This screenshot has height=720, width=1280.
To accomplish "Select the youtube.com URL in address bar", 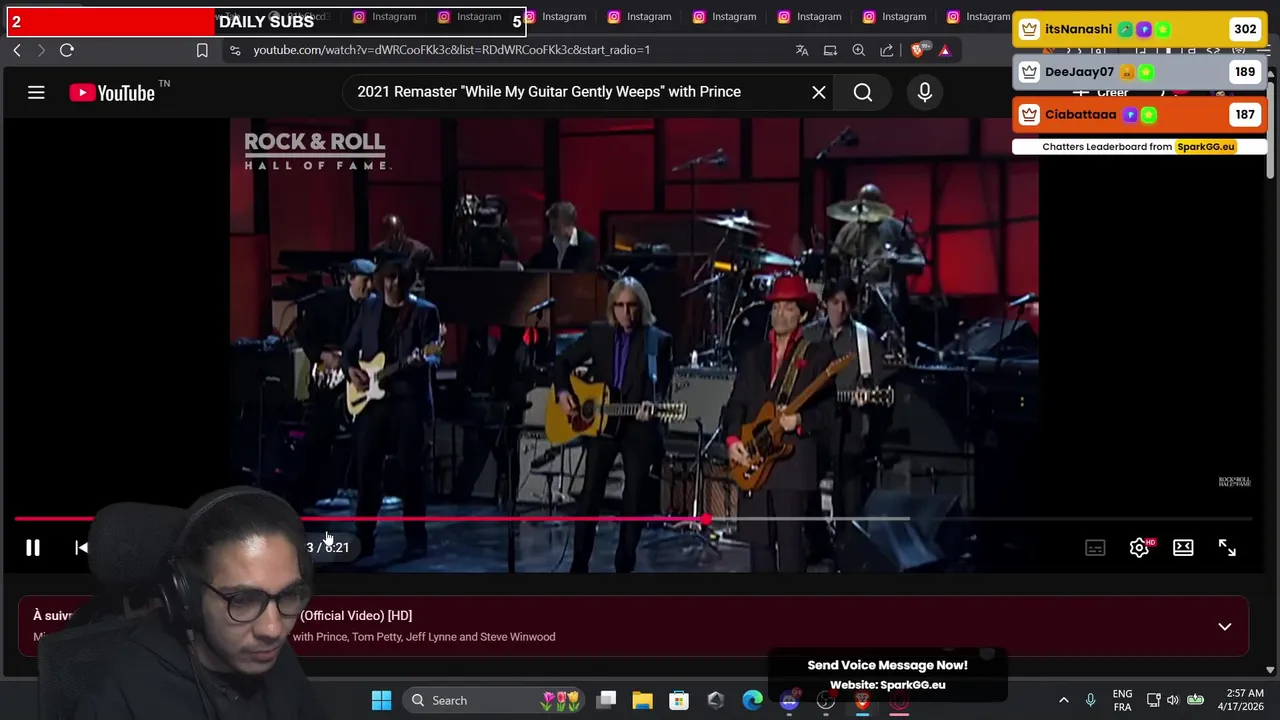I will point(451,50).
